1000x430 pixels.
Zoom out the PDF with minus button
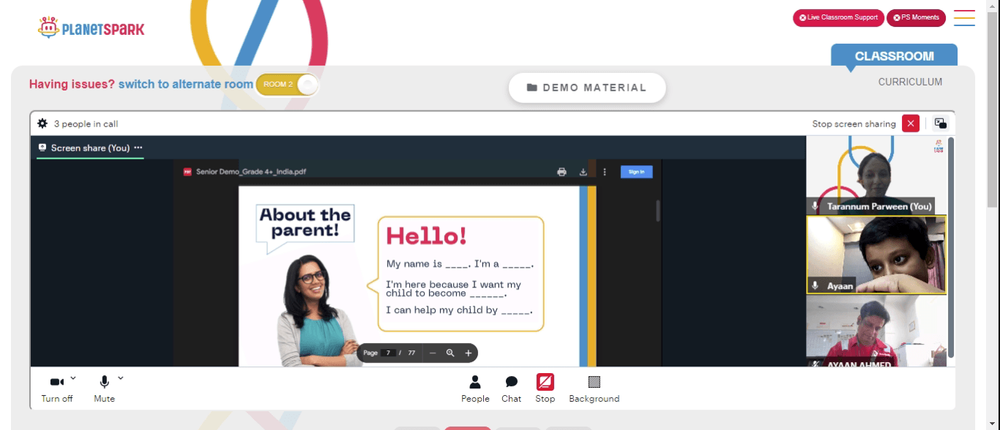pyautogui.click(x=432, y=353)
